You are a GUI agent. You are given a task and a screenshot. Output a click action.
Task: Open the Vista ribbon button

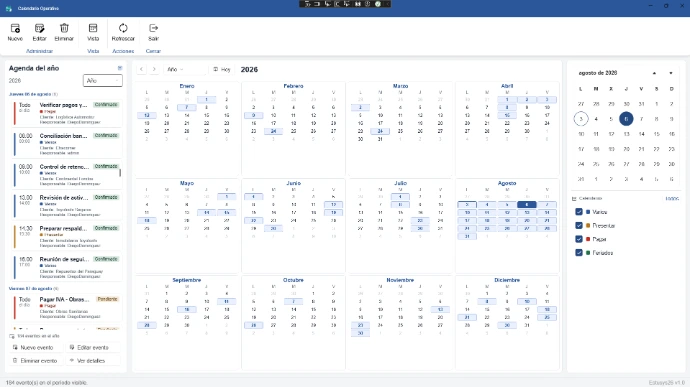(93, 33)
